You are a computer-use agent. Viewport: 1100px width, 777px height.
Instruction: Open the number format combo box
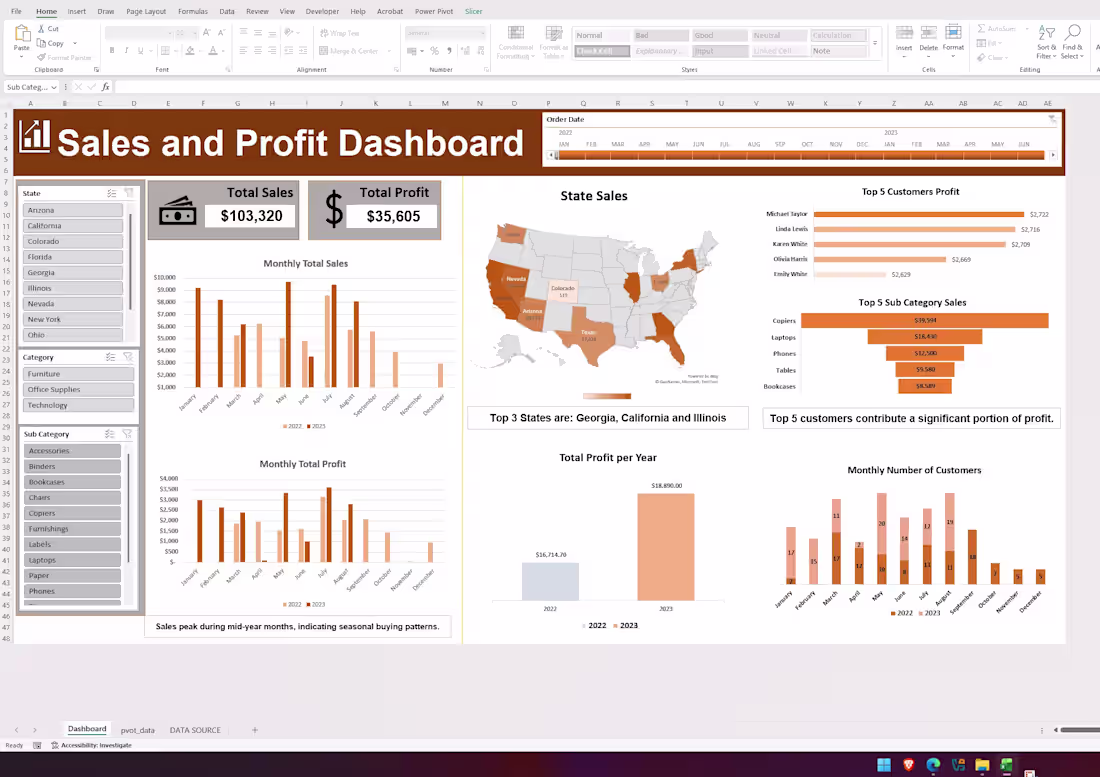[445, 33]
